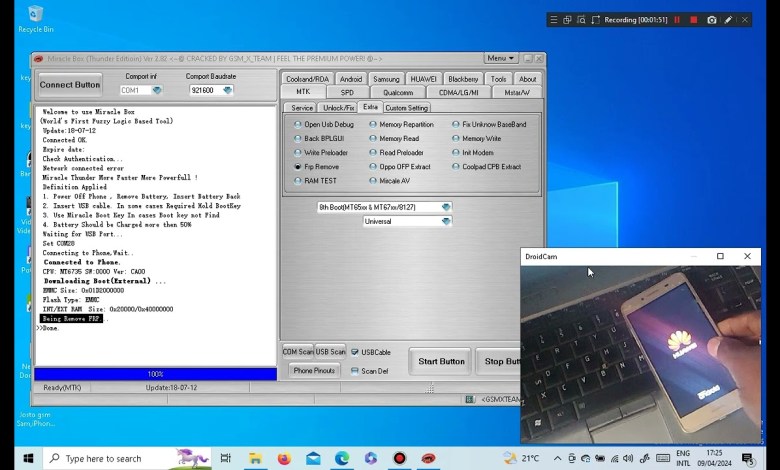Select the Read Preloader option
The height and width of the screenshot is (470, 780).
pos(374,153)
